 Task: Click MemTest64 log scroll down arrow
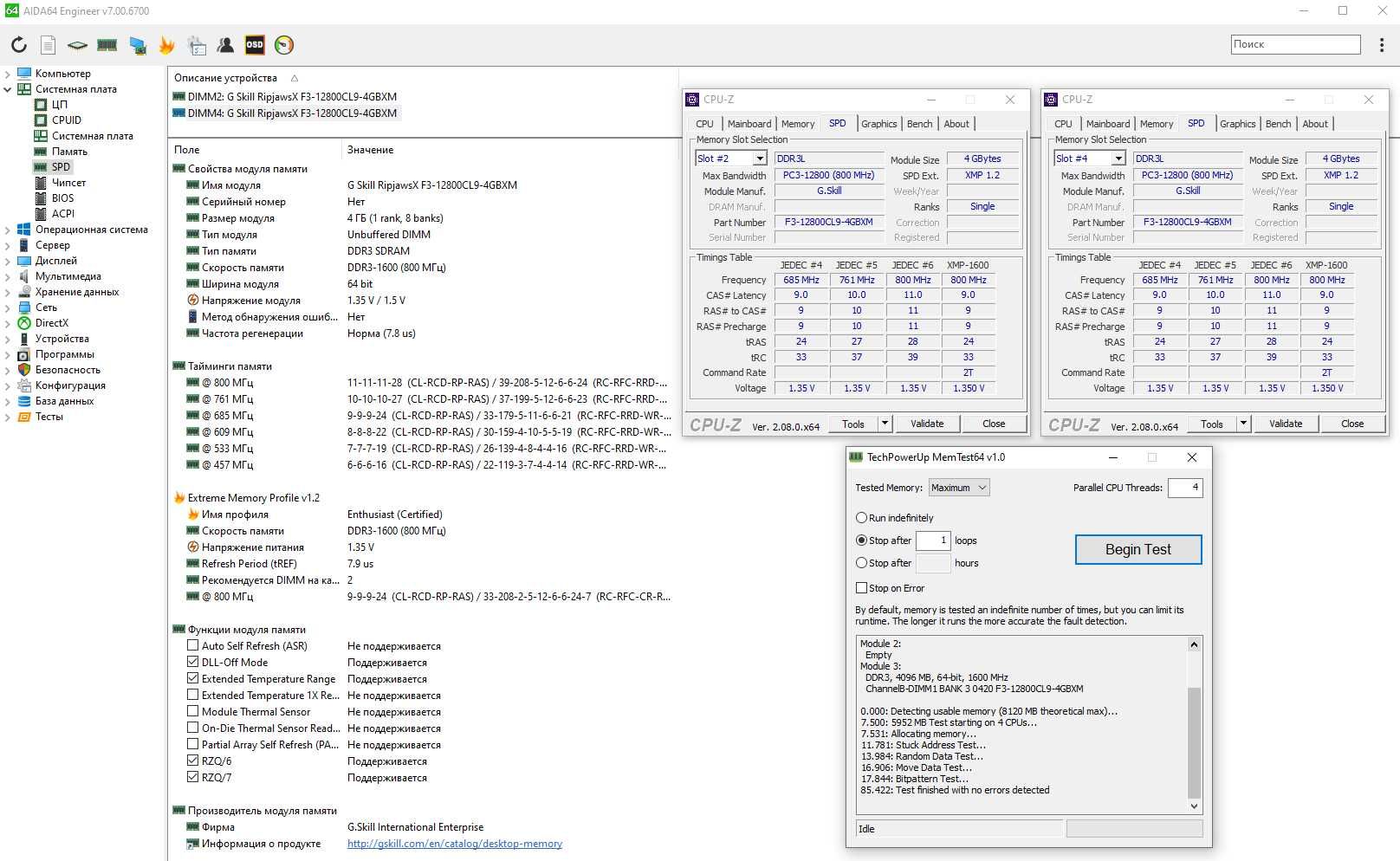[1194, 806]
